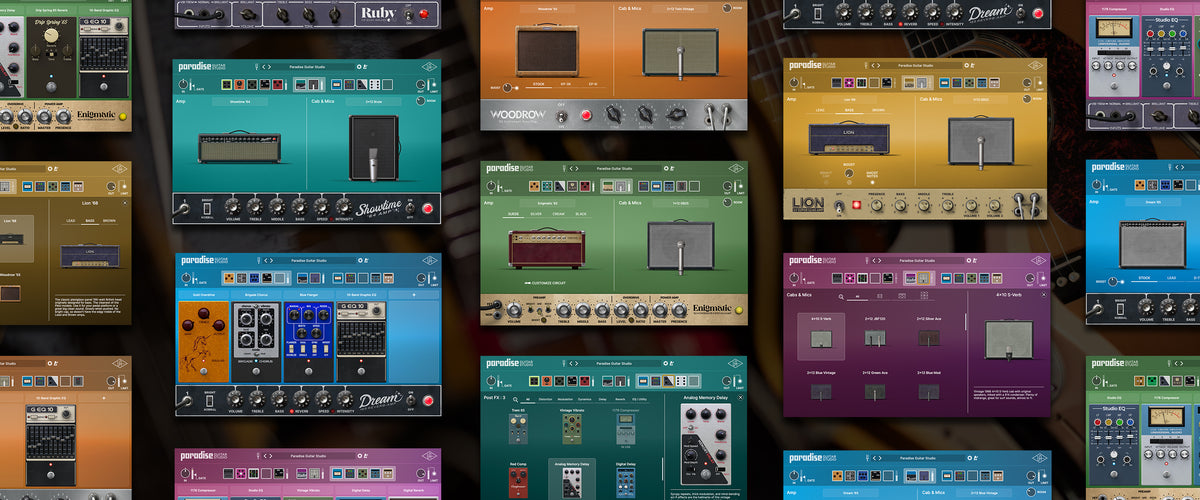Open the Modulation tab in Post FX browser
1200x500 pixels.
click(565, 399)
